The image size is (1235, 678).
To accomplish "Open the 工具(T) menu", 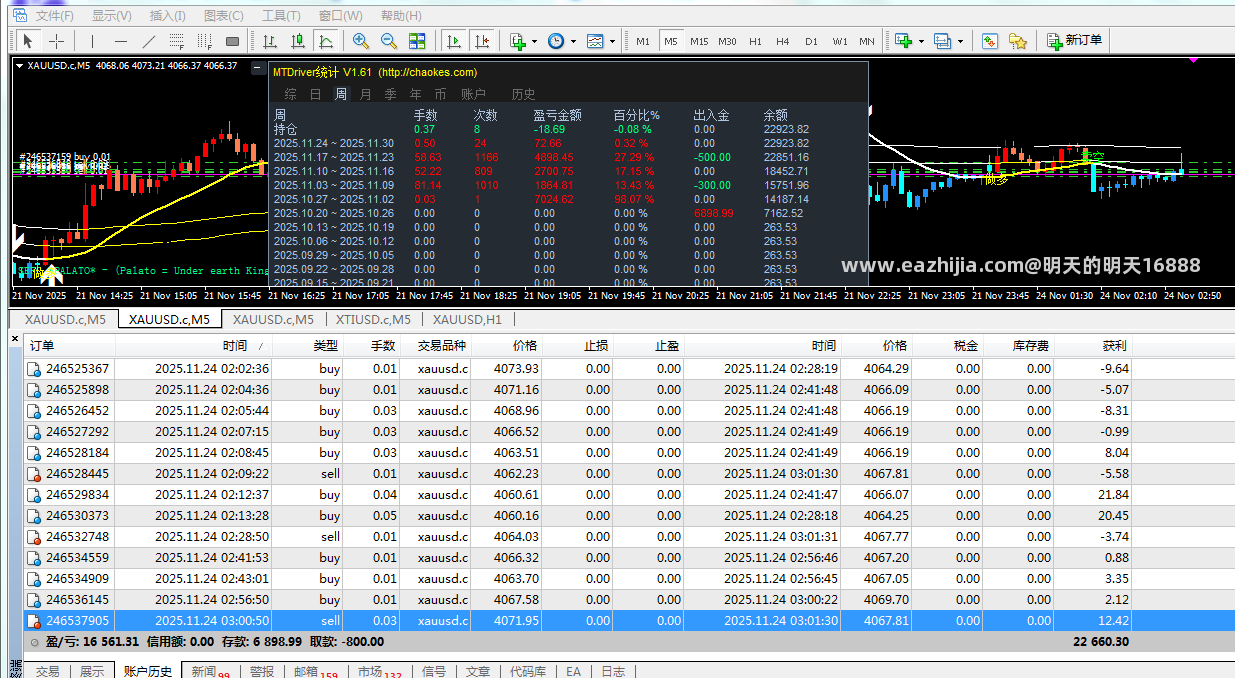I will click(281, 16).
